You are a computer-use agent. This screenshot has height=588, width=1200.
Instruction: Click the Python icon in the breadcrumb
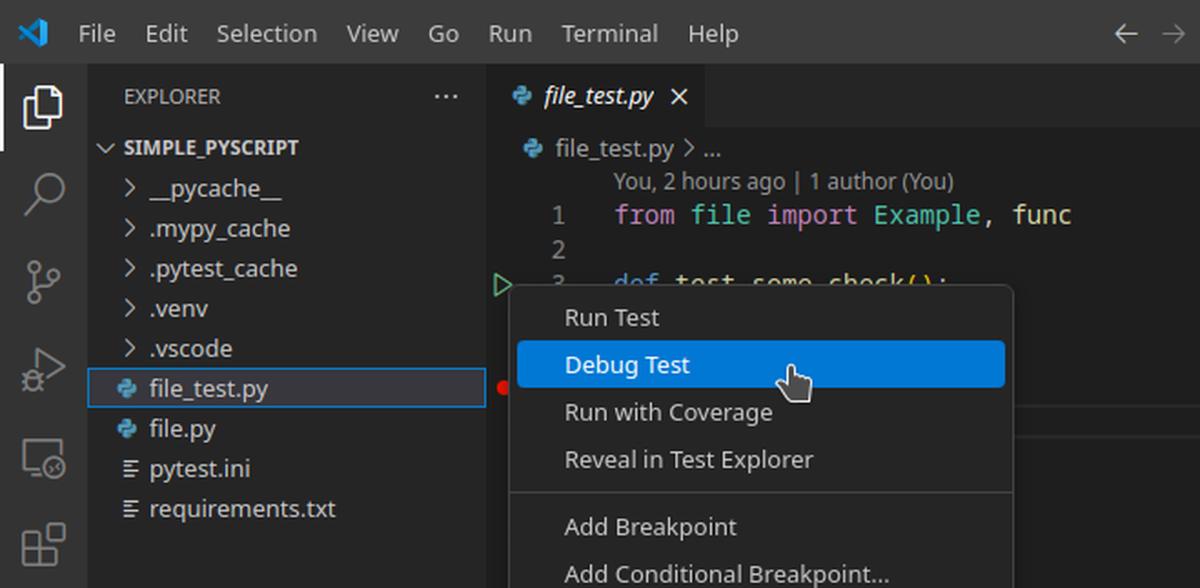[x=532, y=147]
